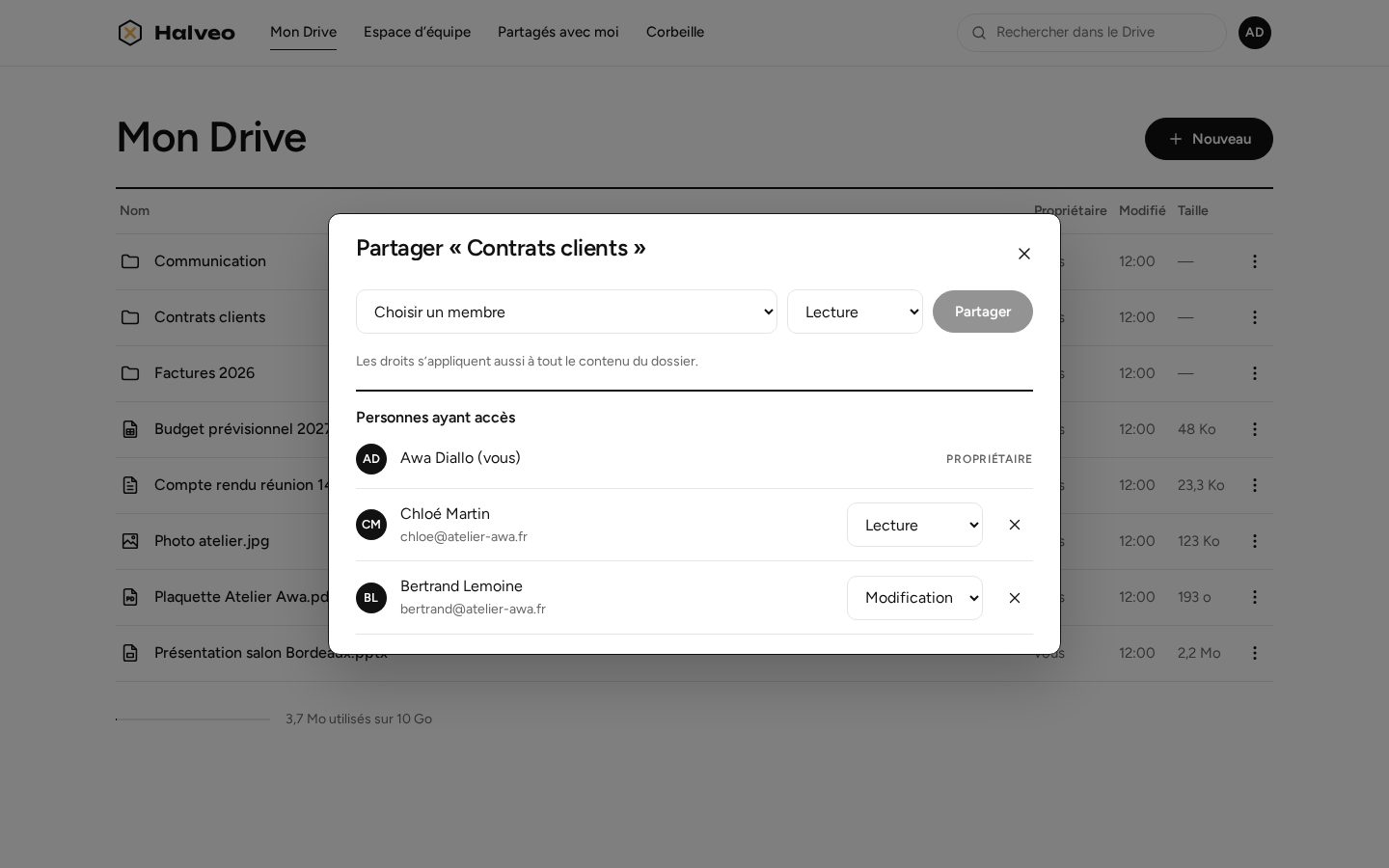Click the Factures 2026 folder icon
The height and width of the screenshot is (868, 1389).
(x=130, y=373)
